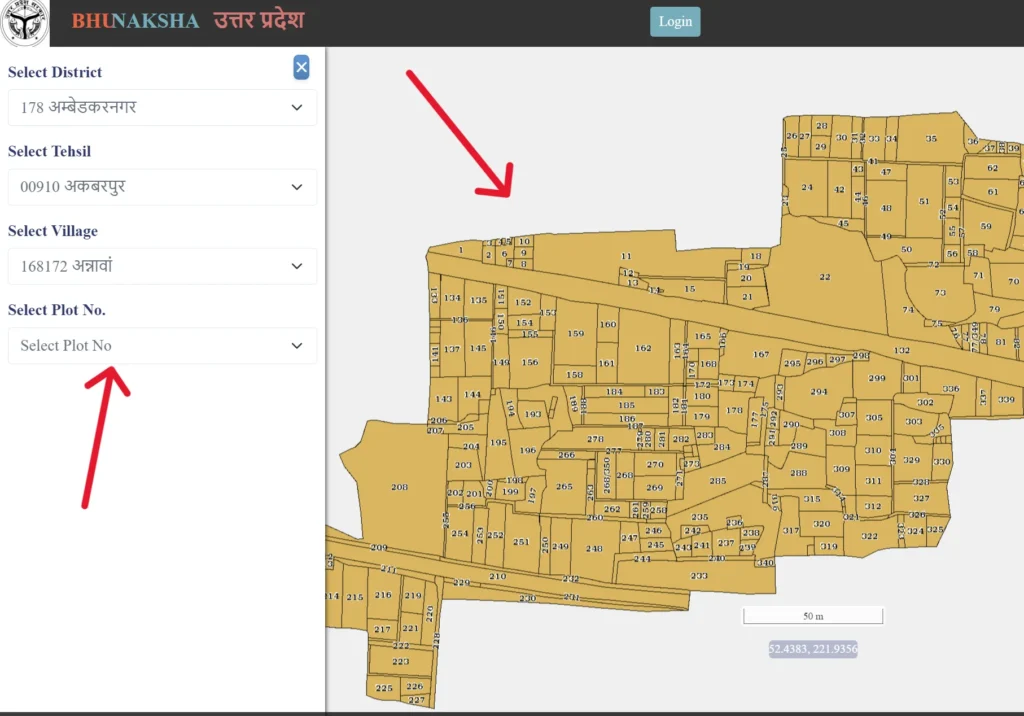Expand the Select Tehsil dropdown
The height and width of the screenshot is (716, 1024).
(x=162, y=187)
